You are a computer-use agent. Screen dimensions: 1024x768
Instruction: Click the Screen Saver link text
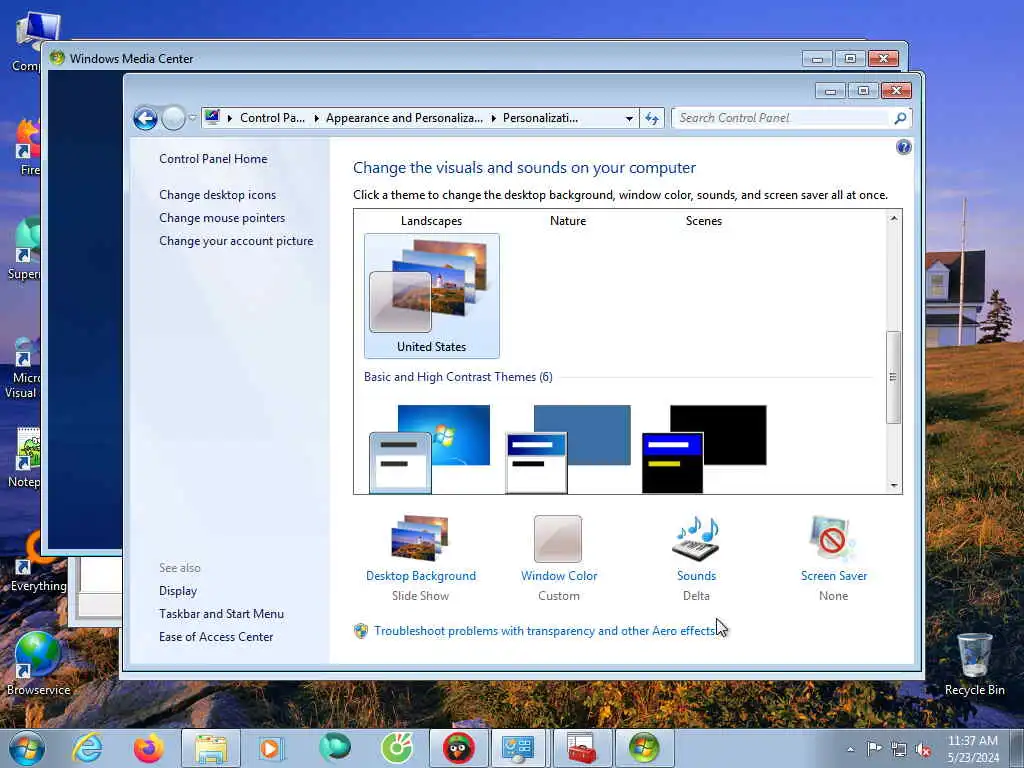tap(834, 576)
